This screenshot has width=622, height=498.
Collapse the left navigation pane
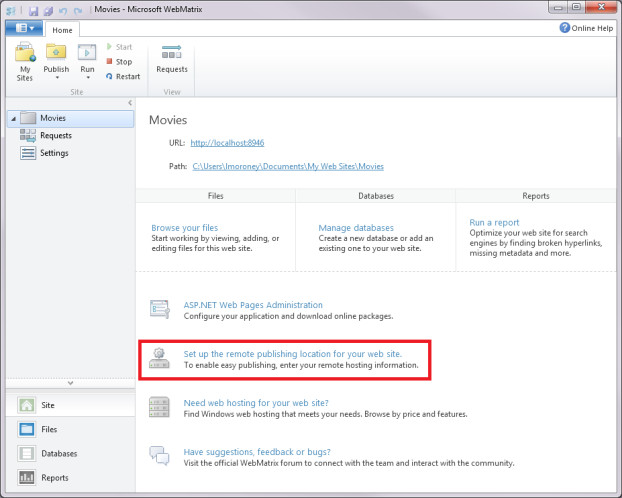click(x=130, y=103)
